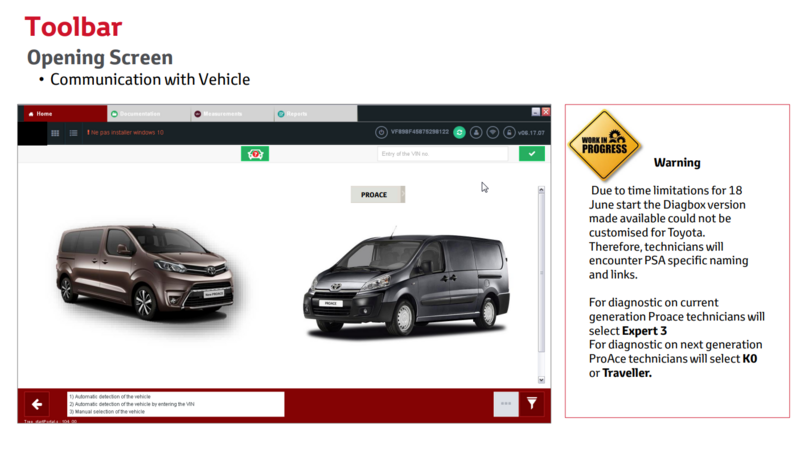Image resolution: width=800 pixels, height=449 pixels.
Task: Close the Diagbox window
Action: point(546,112)
